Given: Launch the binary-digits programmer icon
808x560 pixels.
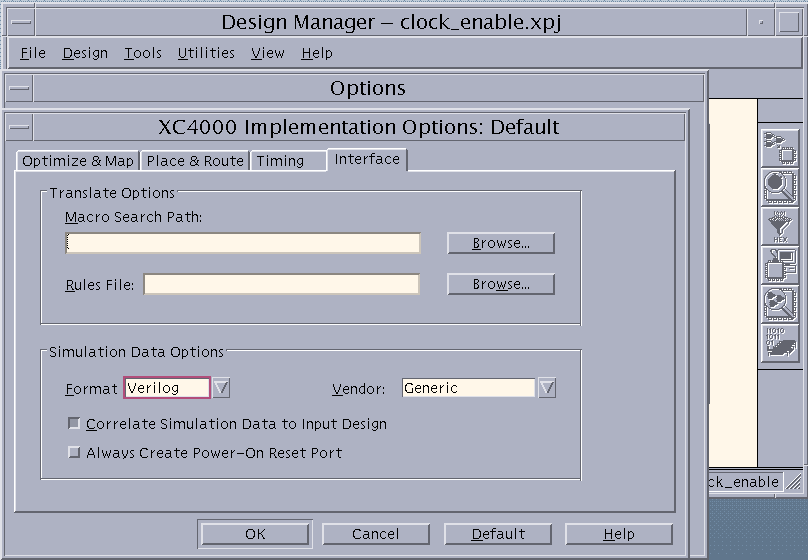Looking at the screenshot, I should (x=780, y=343).
